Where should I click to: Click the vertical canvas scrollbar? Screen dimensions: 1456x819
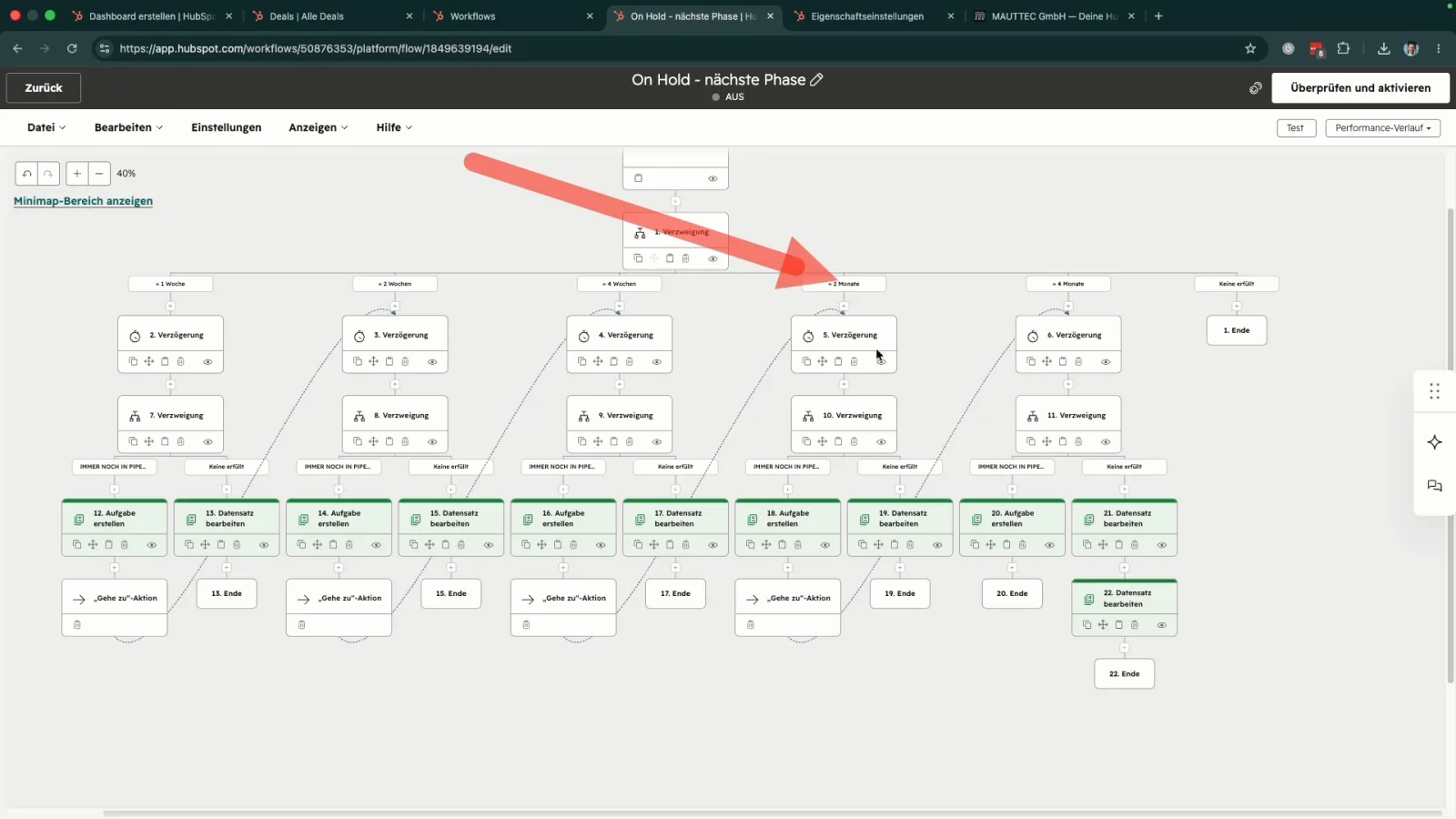tap(1451, 446)
